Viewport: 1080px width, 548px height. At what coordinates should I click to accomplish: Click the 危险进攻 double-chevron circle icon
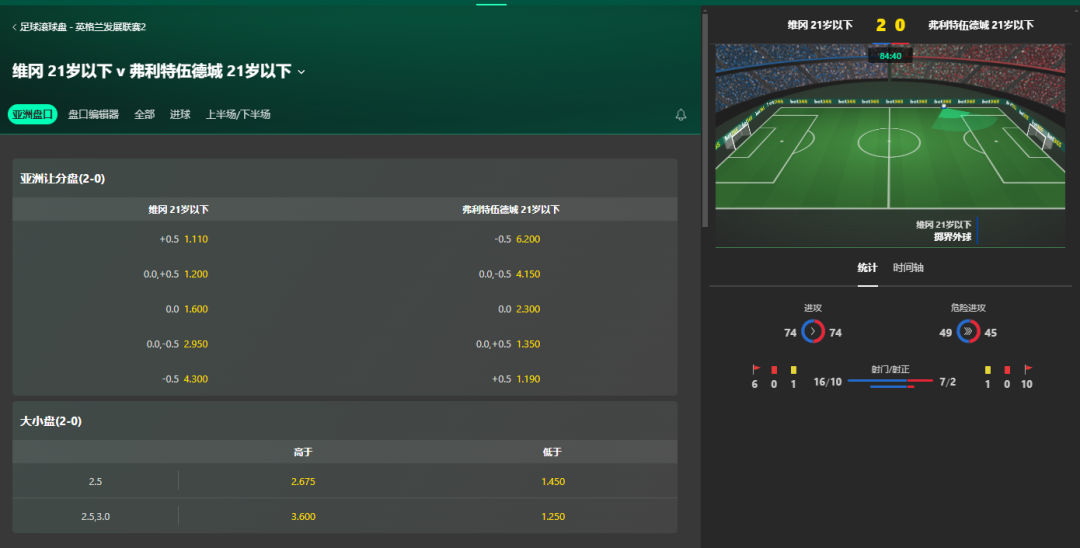point(968,332)
